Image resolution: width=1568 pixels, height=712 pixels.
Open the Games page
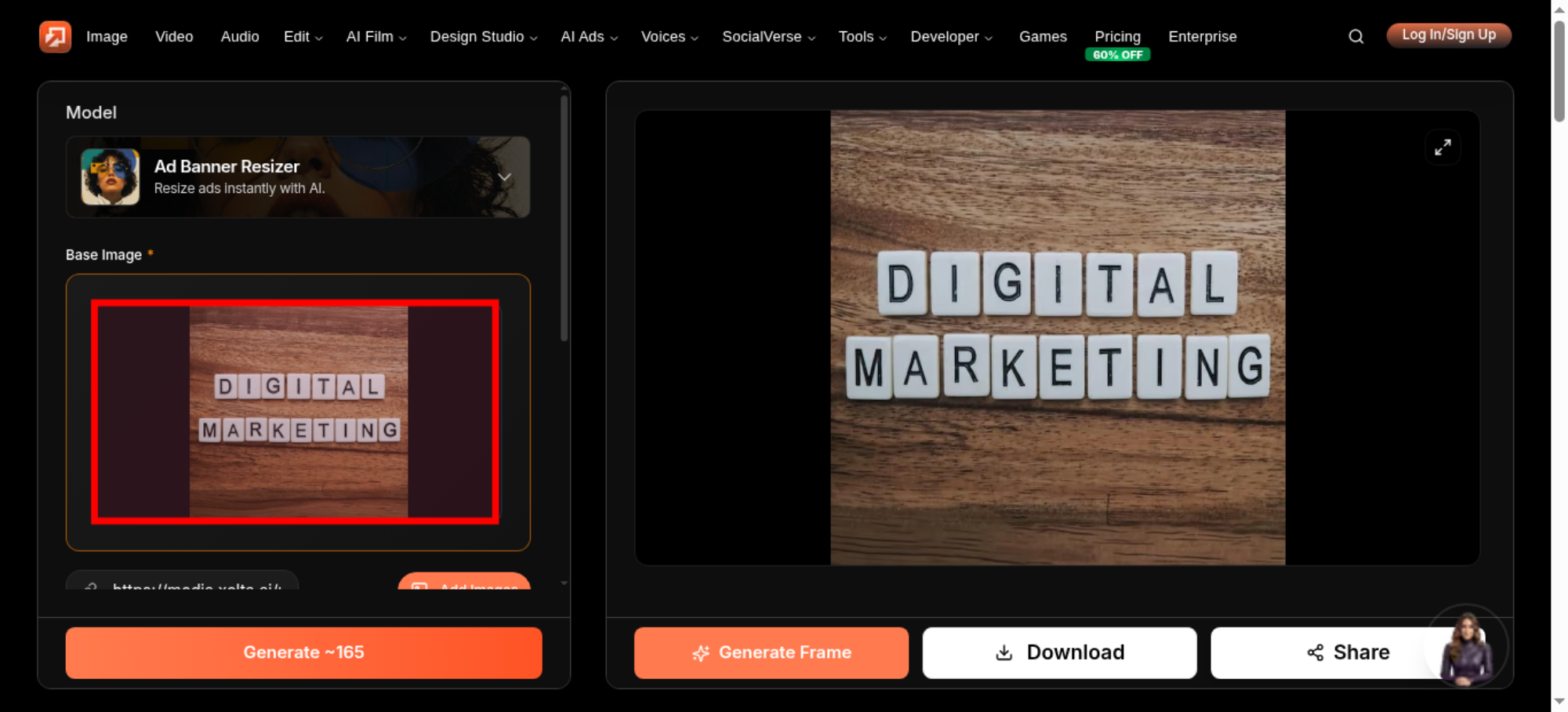pos(1043,37)
